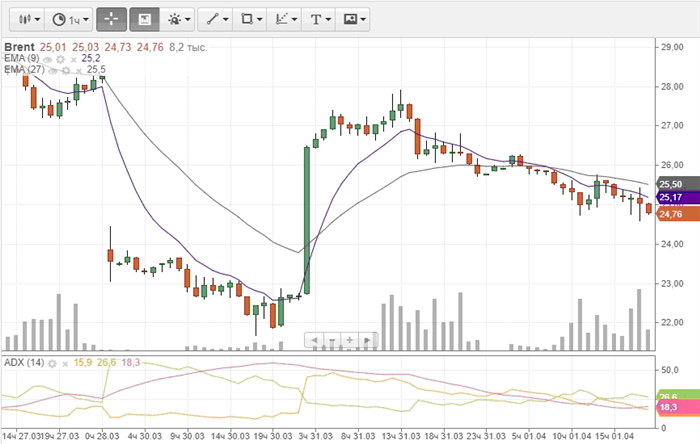Click the 26,6 green ADX value marker
The width and height of the screenshot is (700, 444).
click(676, 395)
